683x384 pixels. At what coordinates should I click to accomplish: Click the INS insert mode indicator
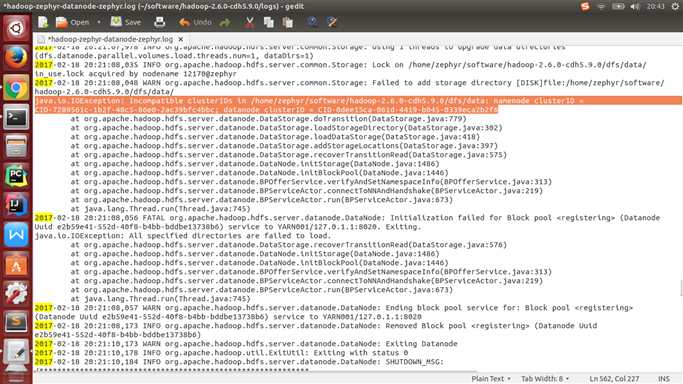point(663,379)
